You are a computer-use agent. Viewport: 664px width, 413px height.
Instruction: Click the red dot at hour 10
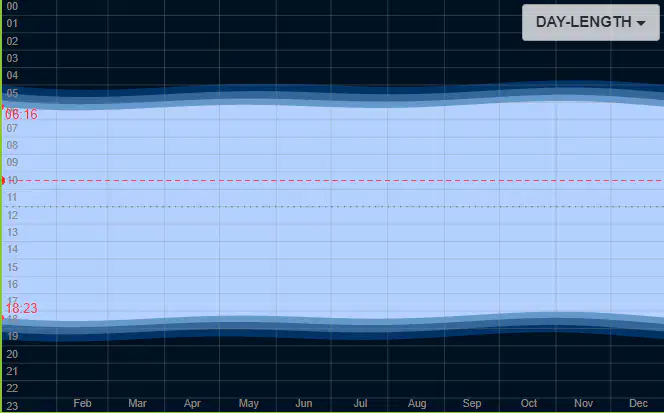[3, 180]
